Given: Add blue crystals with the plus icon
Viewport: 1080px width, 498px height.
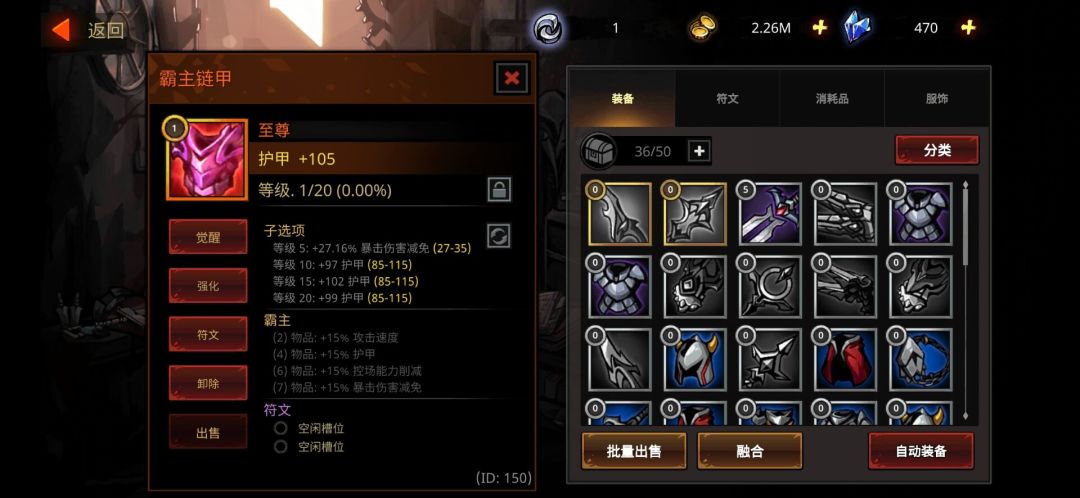Looking at the screenshot, I should click(x=968, y=28).
